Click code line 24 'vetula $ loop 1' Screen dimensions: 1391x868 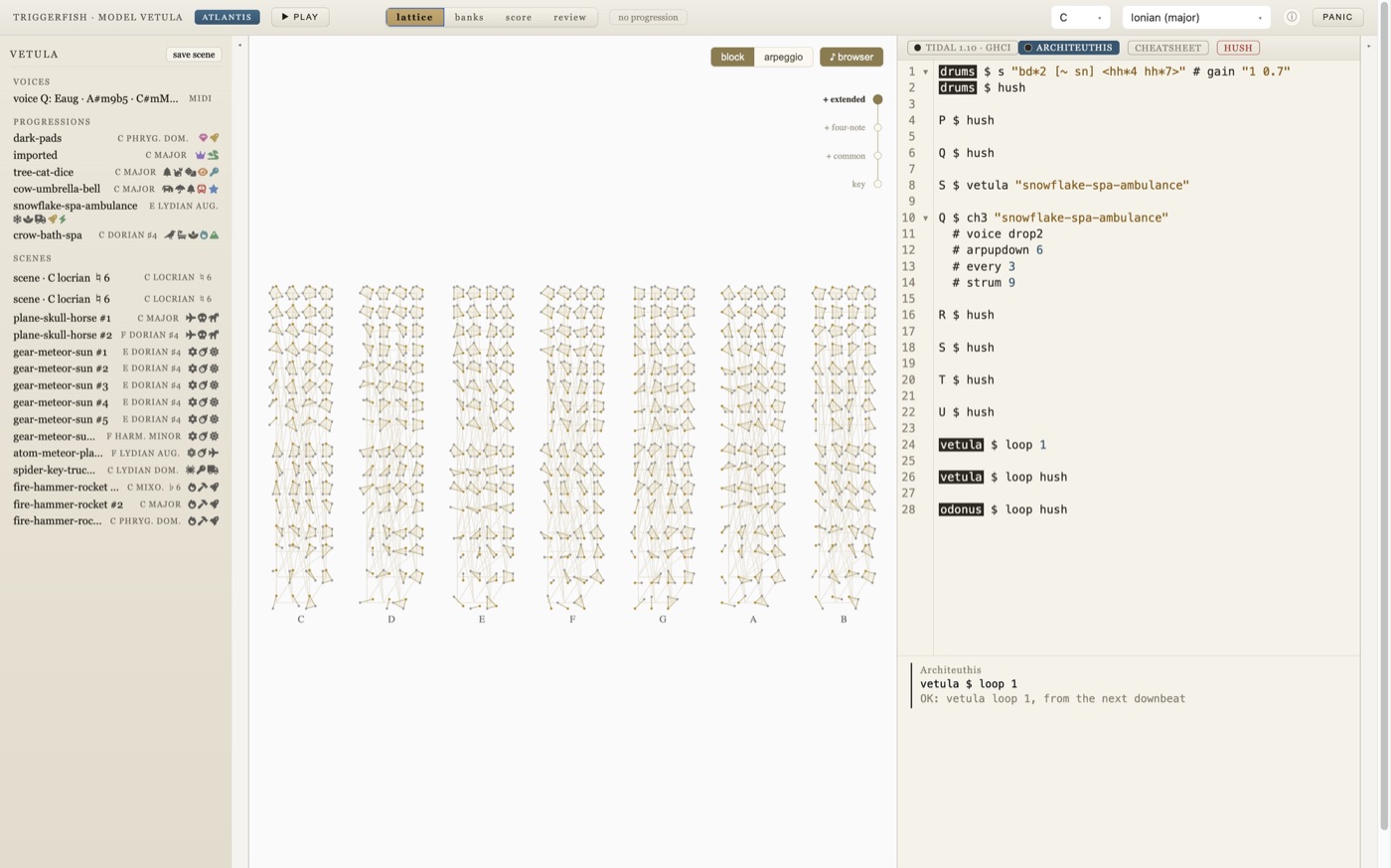click(x=993, y=445)
